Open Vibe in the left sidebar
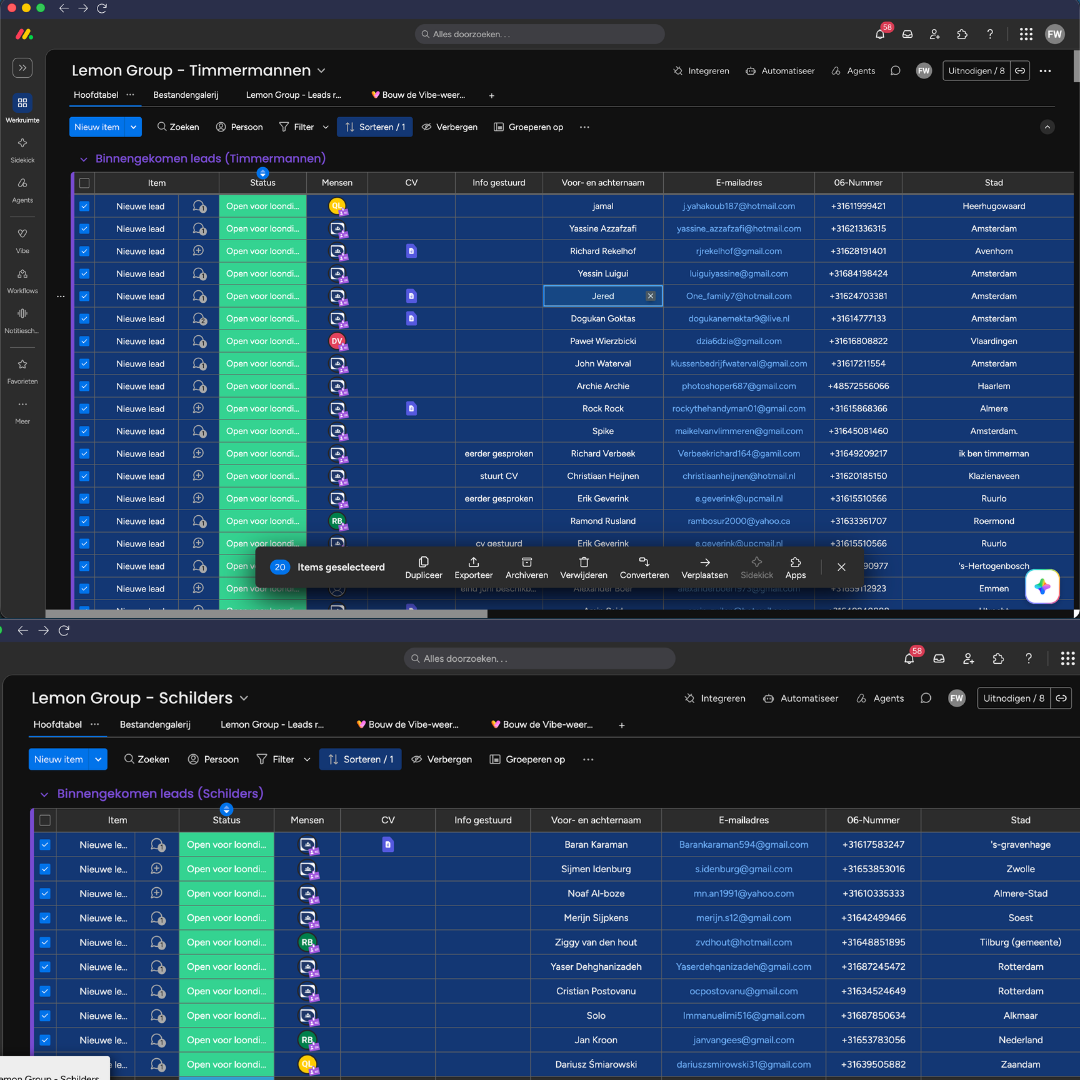The image size is (1080, 1080). tap(22, 240)
